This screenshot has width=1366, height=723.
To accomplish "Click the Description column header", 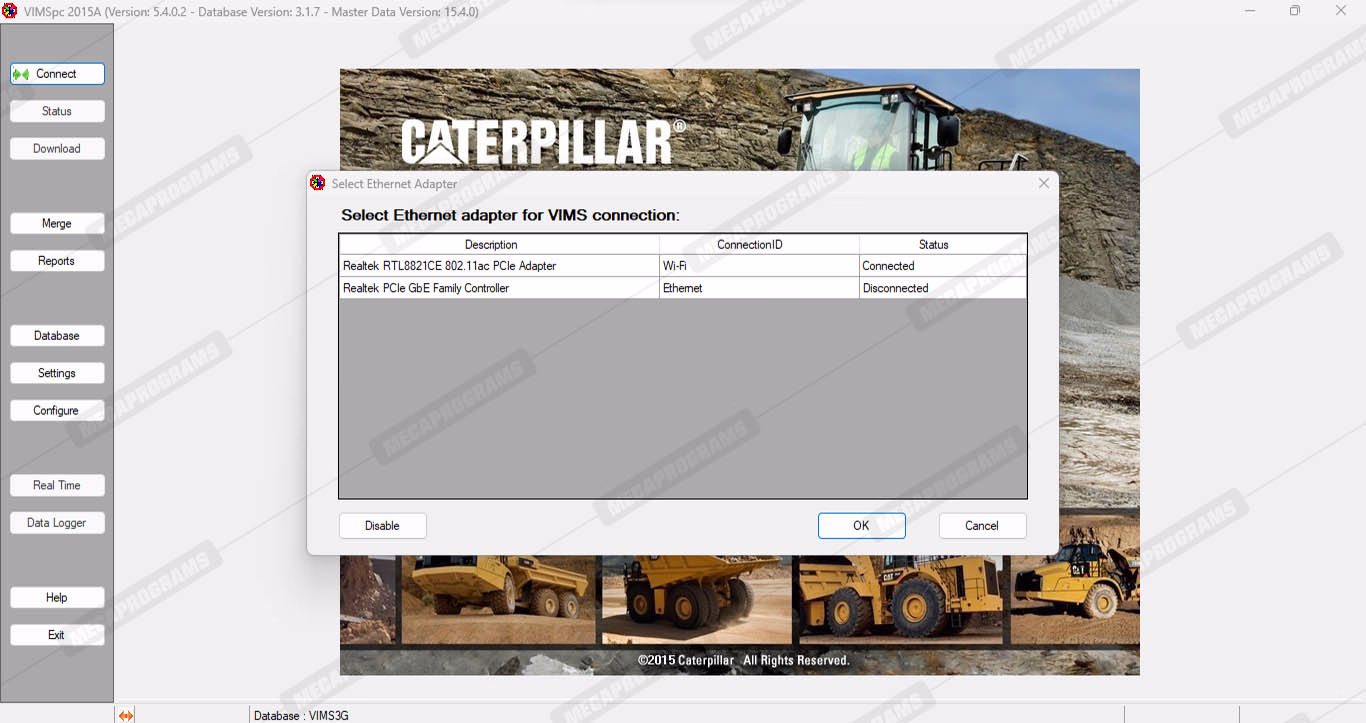I will click(500, 245).
